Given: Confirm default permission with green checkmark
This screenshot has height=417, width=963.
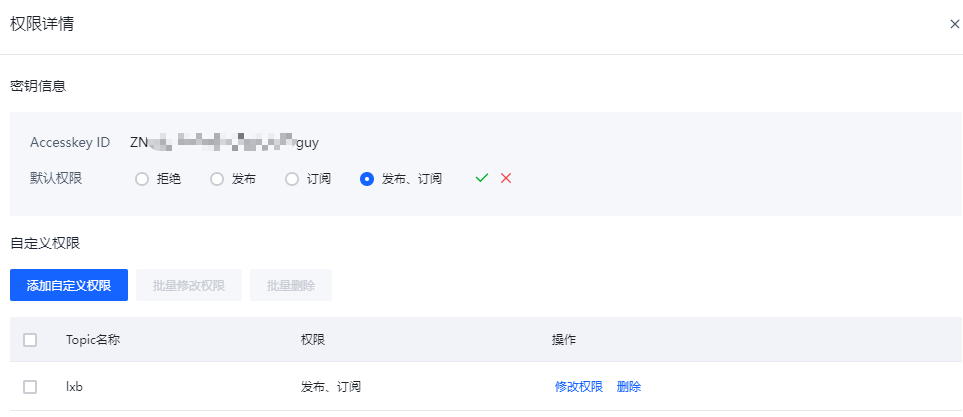Looking at the screenshot, I should click(x=482, y=178).
